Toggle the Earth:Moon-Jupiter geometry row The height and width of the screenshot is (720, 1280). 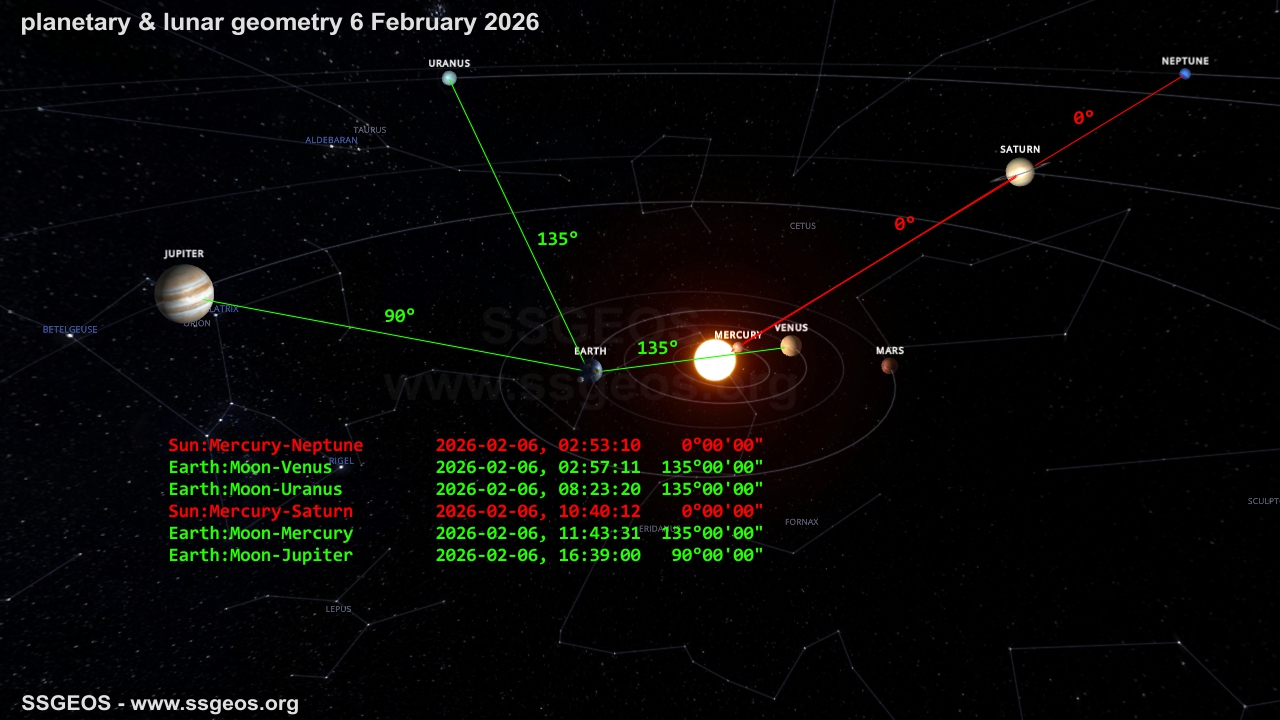261,555
